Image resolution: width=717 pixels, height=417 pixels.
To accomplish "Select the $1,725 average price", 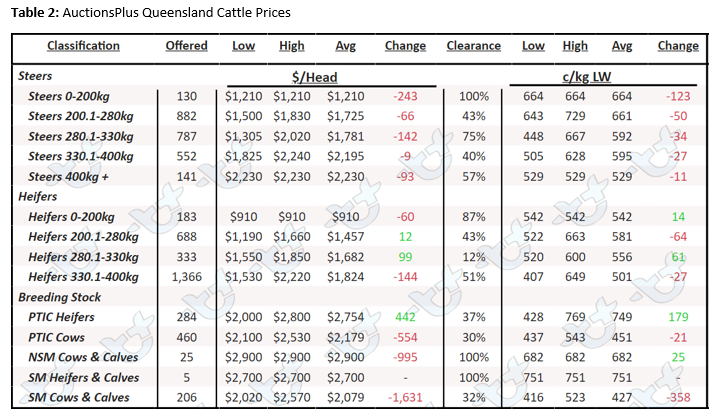I will coord(346,116).
